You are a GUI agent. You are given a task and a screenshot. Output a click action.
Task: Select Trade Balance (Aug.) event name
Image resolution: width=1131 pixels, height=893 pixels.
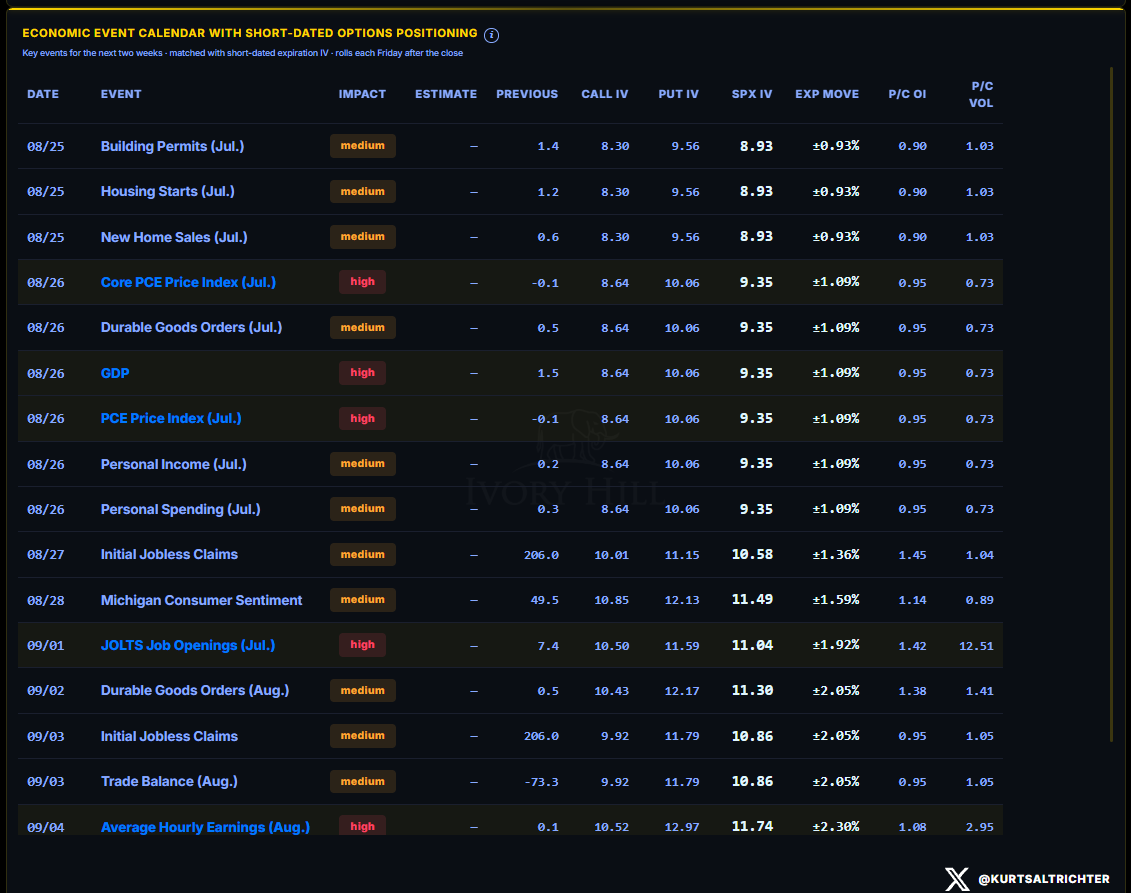[x=169, y=781]
